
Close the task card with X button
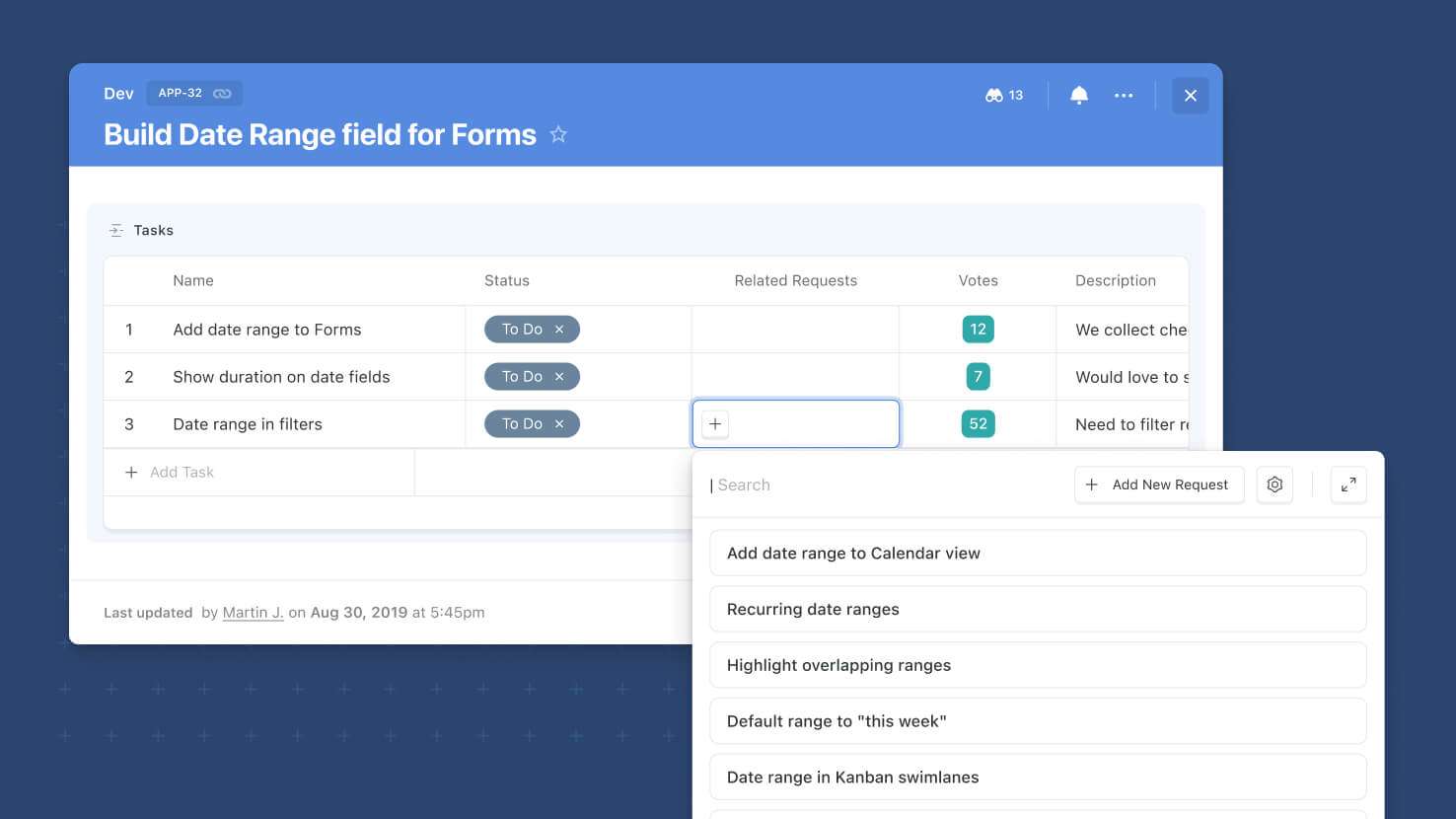(x=1191, y=96)
